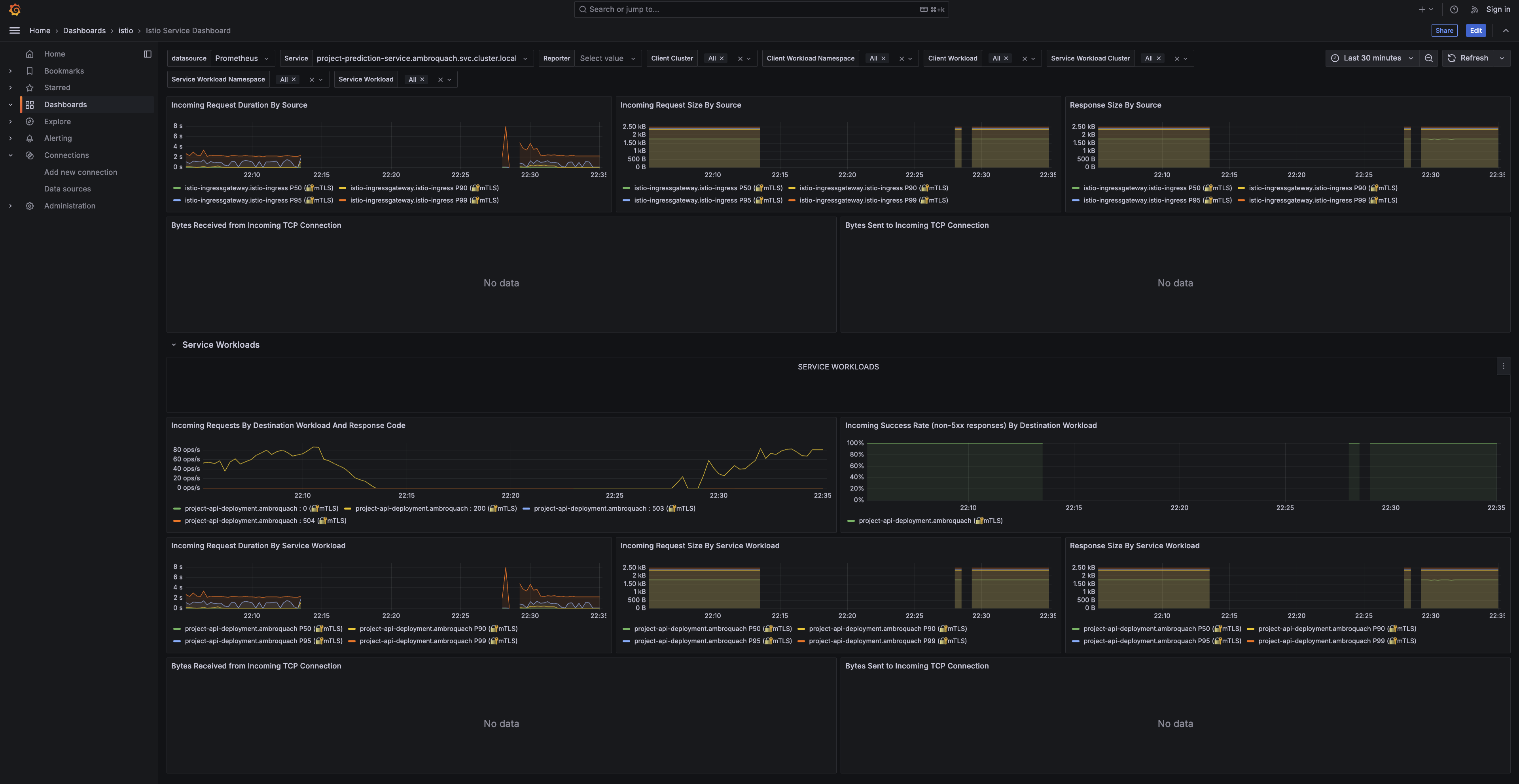1519x784 pixels.
Task: Clear Service Workload filter values
Action: tap(440, 80)
